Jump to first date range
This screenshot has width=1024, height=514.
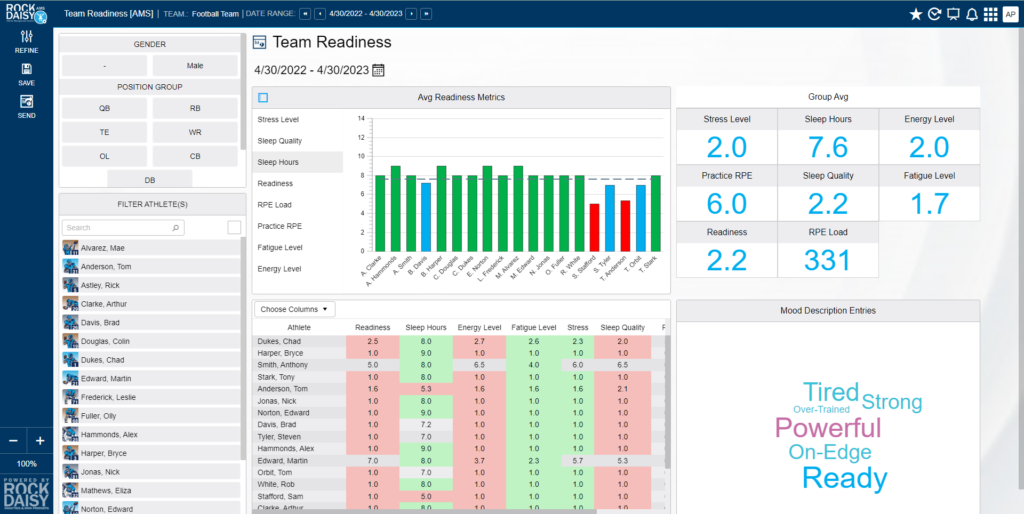click(305, 14)
